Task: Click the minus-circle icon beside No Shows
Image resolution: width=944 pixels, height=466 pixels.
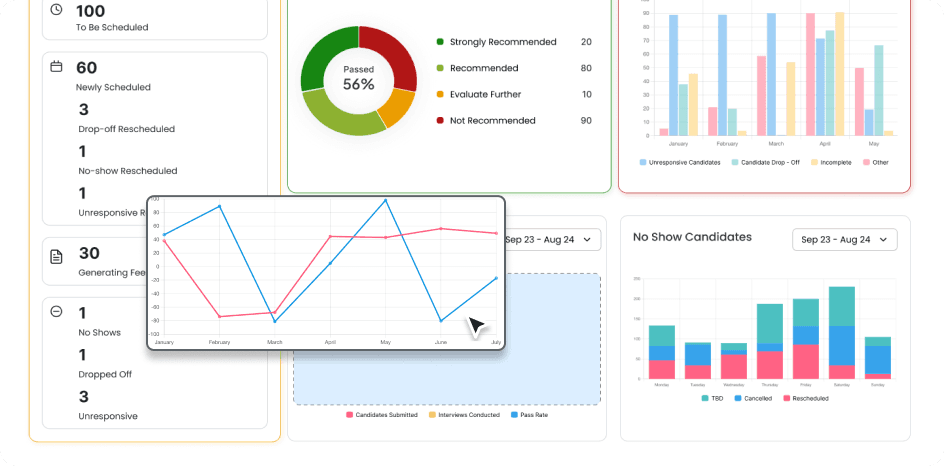Action: point(56,311)
